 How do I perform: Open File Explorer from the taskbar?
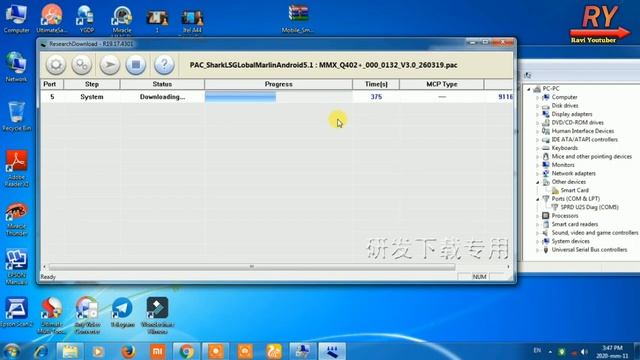pyautogui.click(x=70, y=351)
